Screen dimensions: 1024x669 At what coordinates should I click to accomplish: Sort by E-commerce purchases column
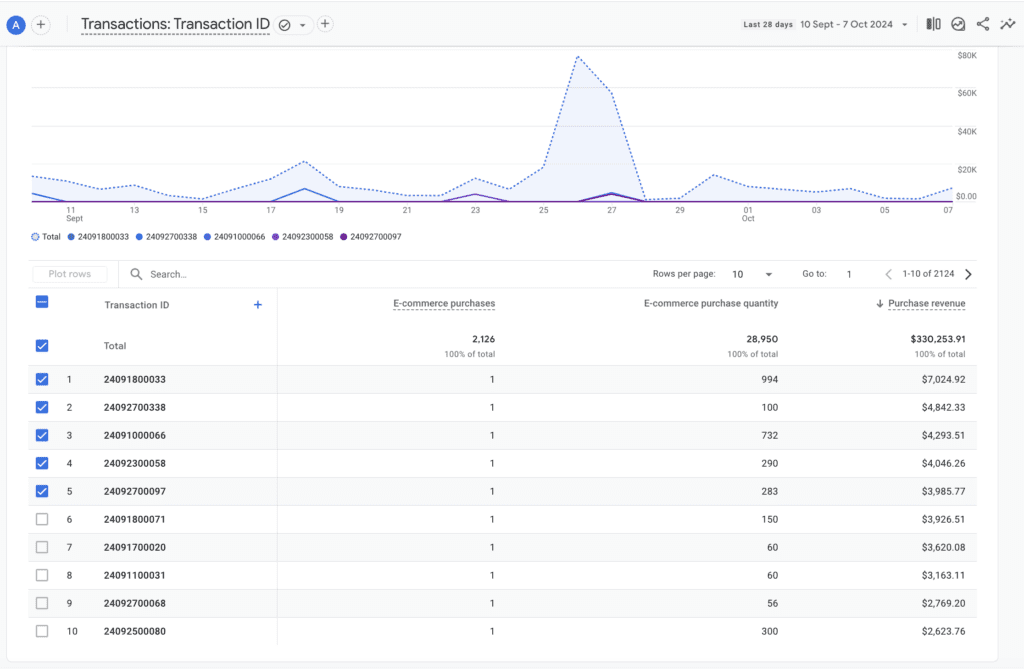(x=444, y=303)
